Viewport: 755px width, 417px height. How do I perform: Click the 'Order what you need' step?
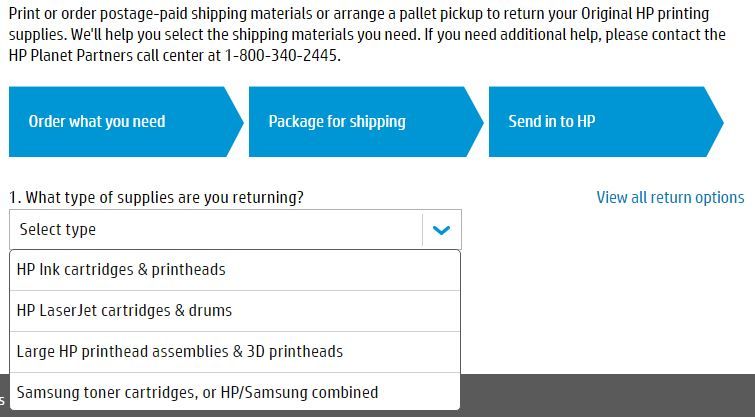(x=97, y=122)
